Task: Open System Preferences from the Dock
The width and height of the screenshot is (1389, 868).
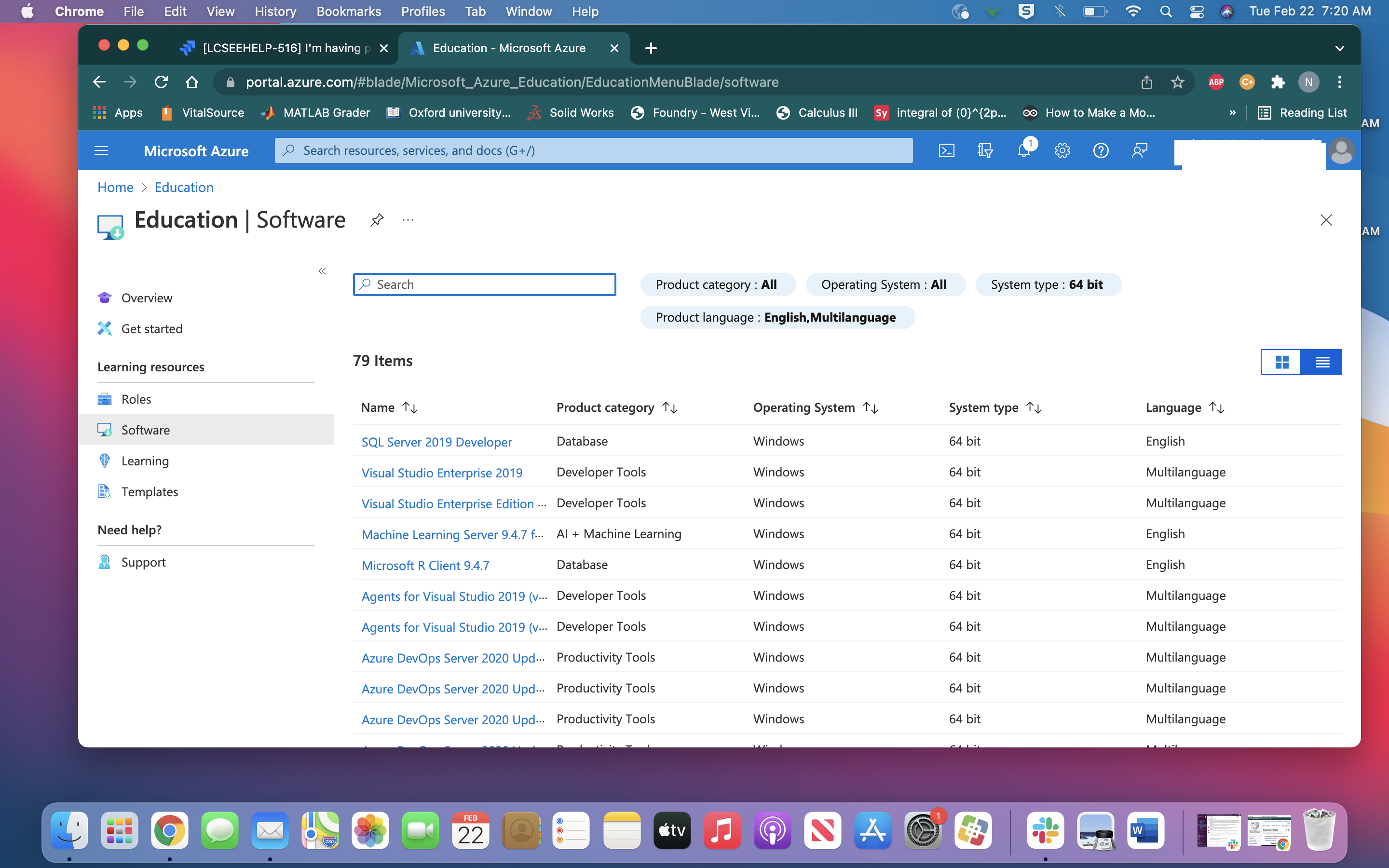Action: point(923,831)
